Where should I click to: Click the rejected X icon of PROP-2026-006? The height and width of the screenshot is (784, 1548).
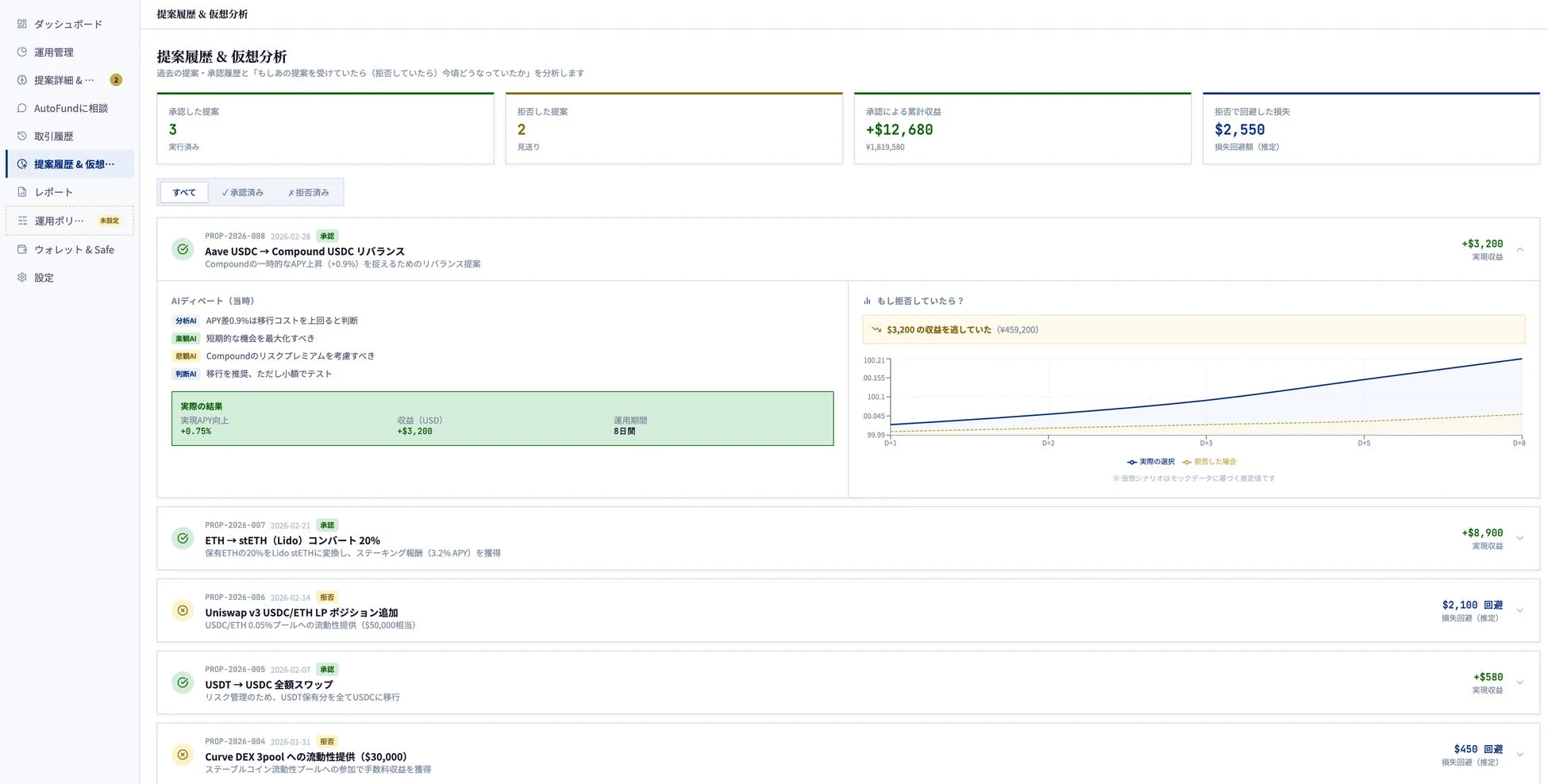pyautogui.click(x=183, y=610)
